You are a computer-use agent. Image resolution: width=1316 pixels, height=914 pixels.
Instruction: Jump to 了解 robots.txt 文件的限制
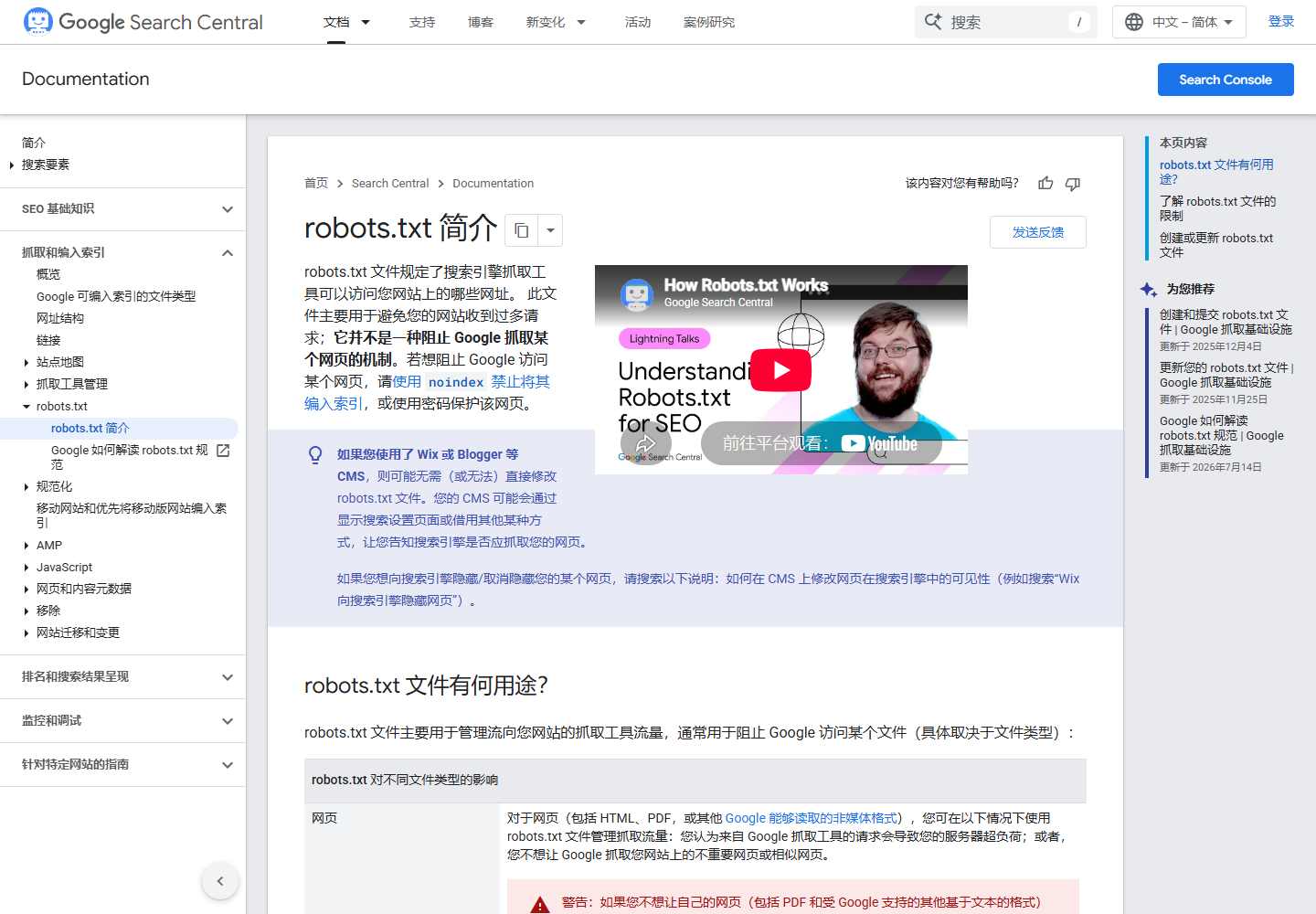(x=1217, y=208)
